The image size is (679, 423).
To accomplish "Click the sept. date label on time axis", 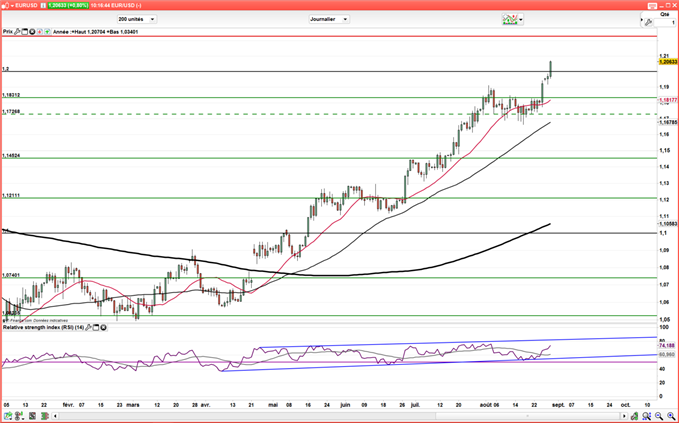I will click(x=559, y=405).
